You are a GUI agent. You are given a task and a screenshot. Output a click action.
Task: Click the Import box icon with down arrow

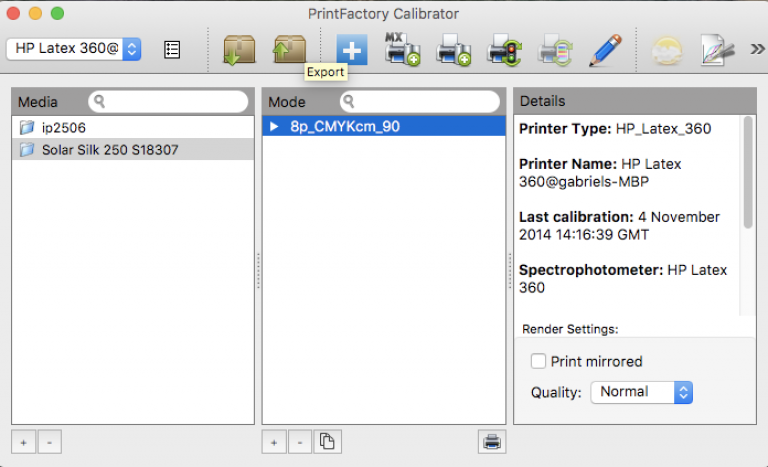coord(239,49)
